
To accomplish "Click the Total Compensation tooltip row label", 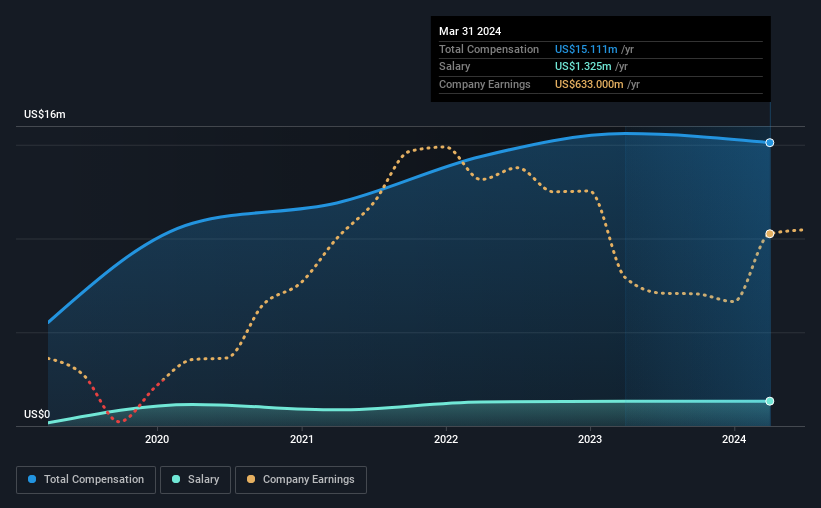I will [489, 49].
